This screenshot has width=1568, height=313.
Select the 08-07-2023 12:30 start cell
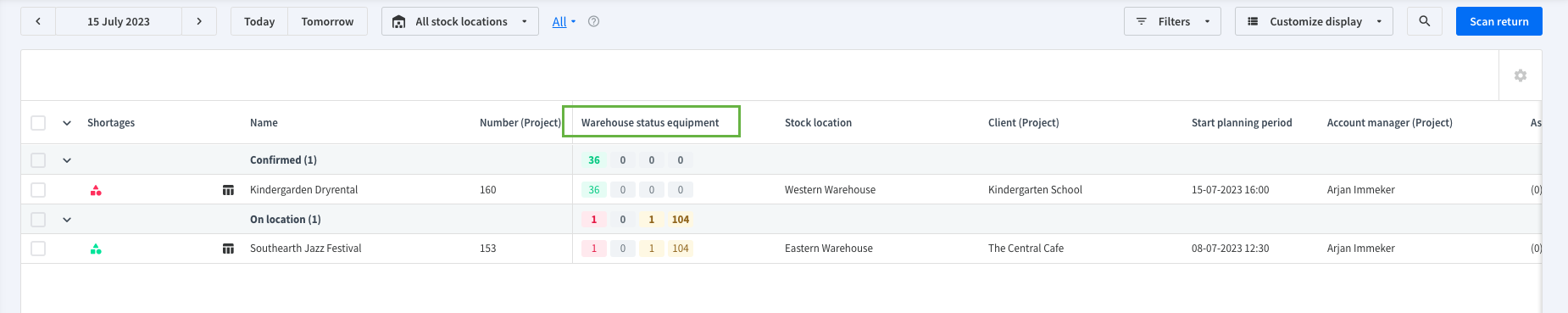point(1230,249)
